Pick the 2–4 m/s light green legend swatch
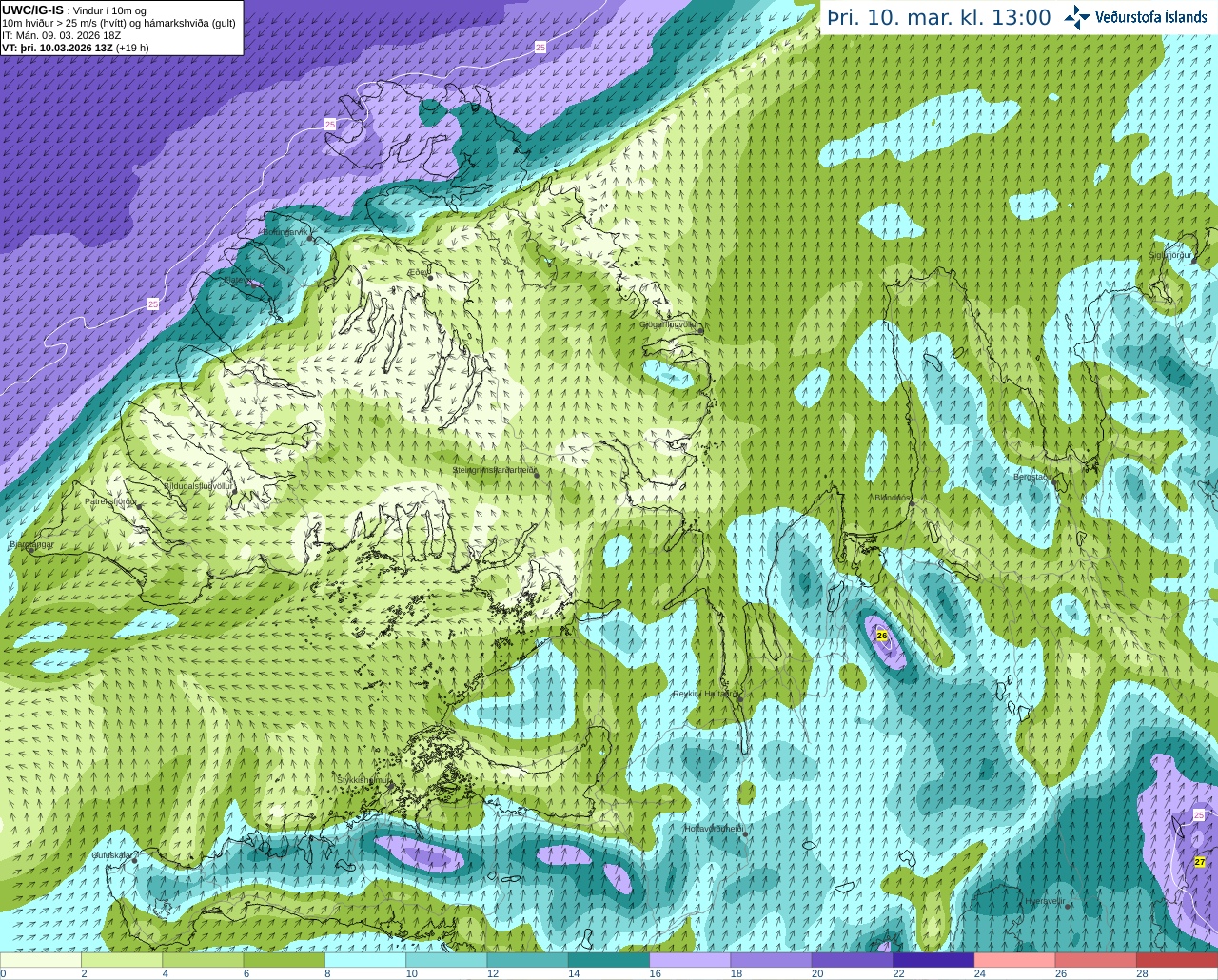Viewport: 1218px width, 980px height. (x=122, y=960)
